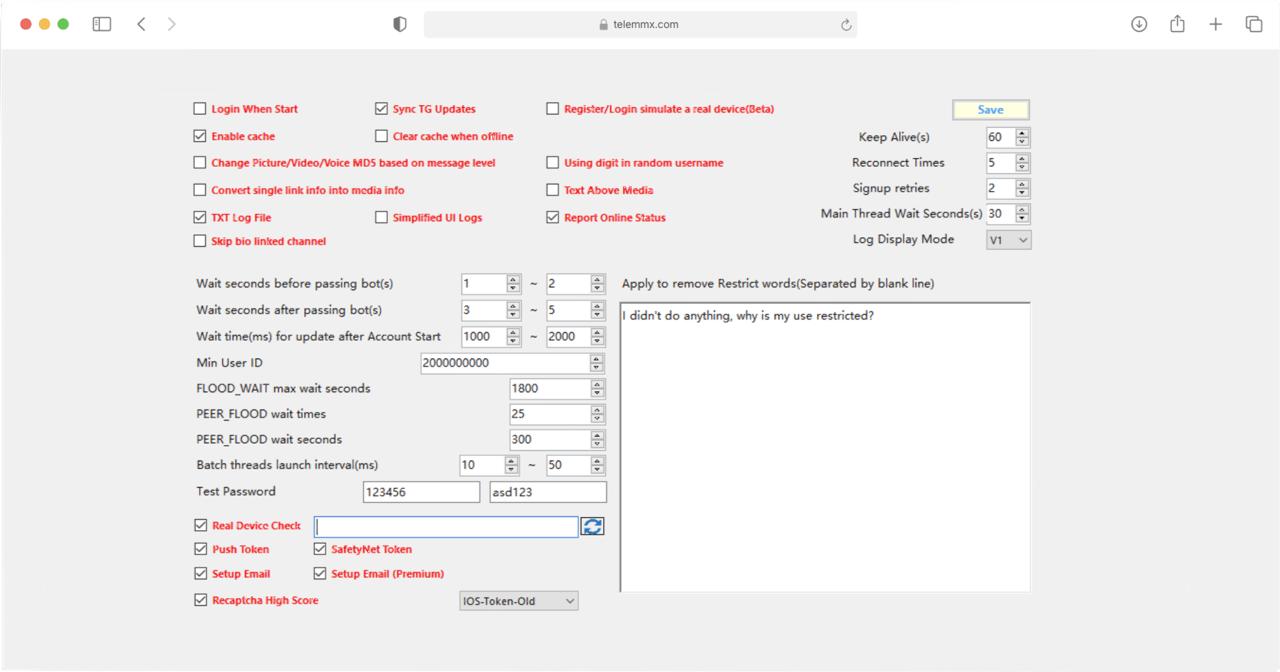Click Account Start wait time 2000 field

[x=568, y=337]
